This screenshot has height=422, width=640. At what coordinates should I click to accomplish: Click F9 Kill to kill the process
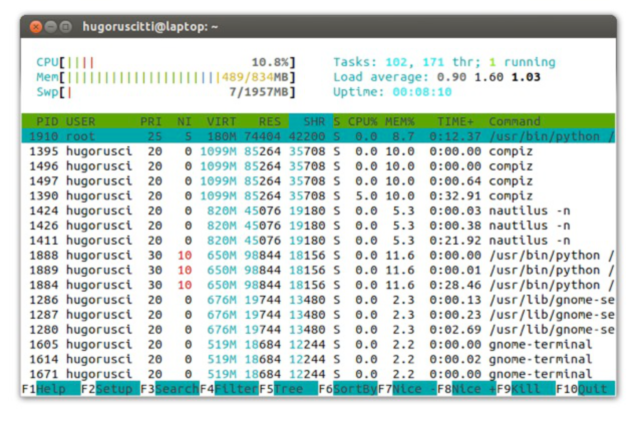click(x=526, y=389)
